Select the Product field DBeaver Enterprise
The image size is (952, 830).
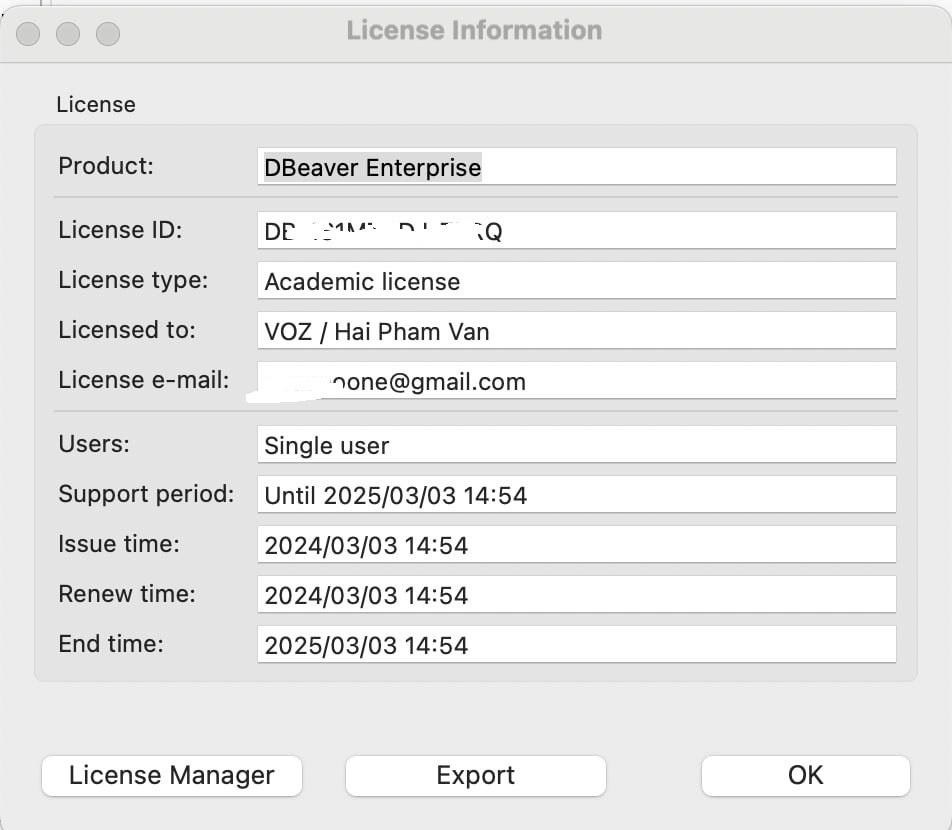(x=577, y=166)
